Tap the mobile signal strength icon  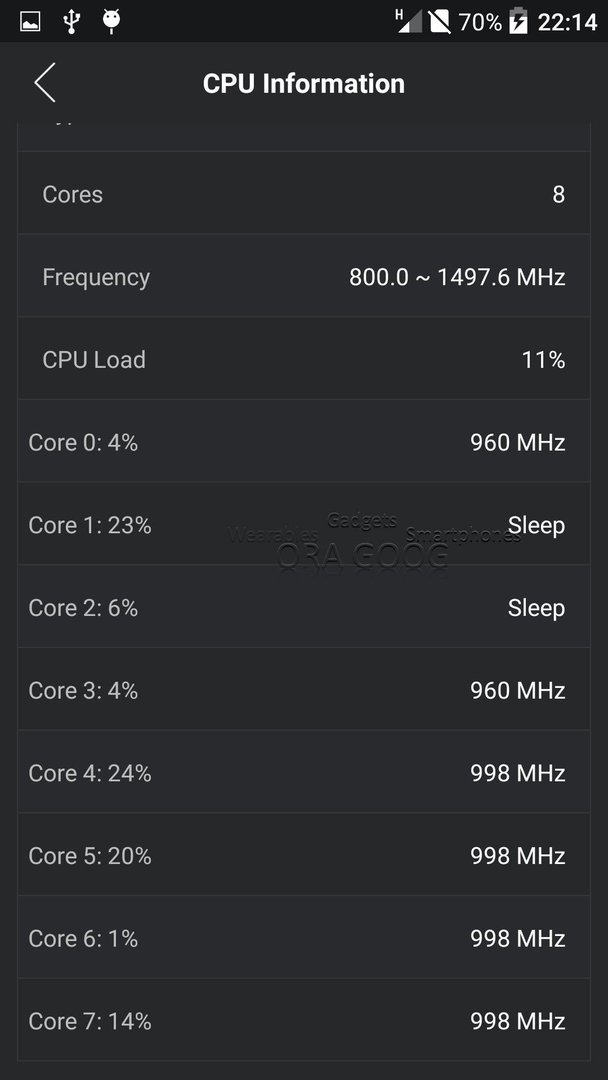pyautogui.click(x=409, y=21)
